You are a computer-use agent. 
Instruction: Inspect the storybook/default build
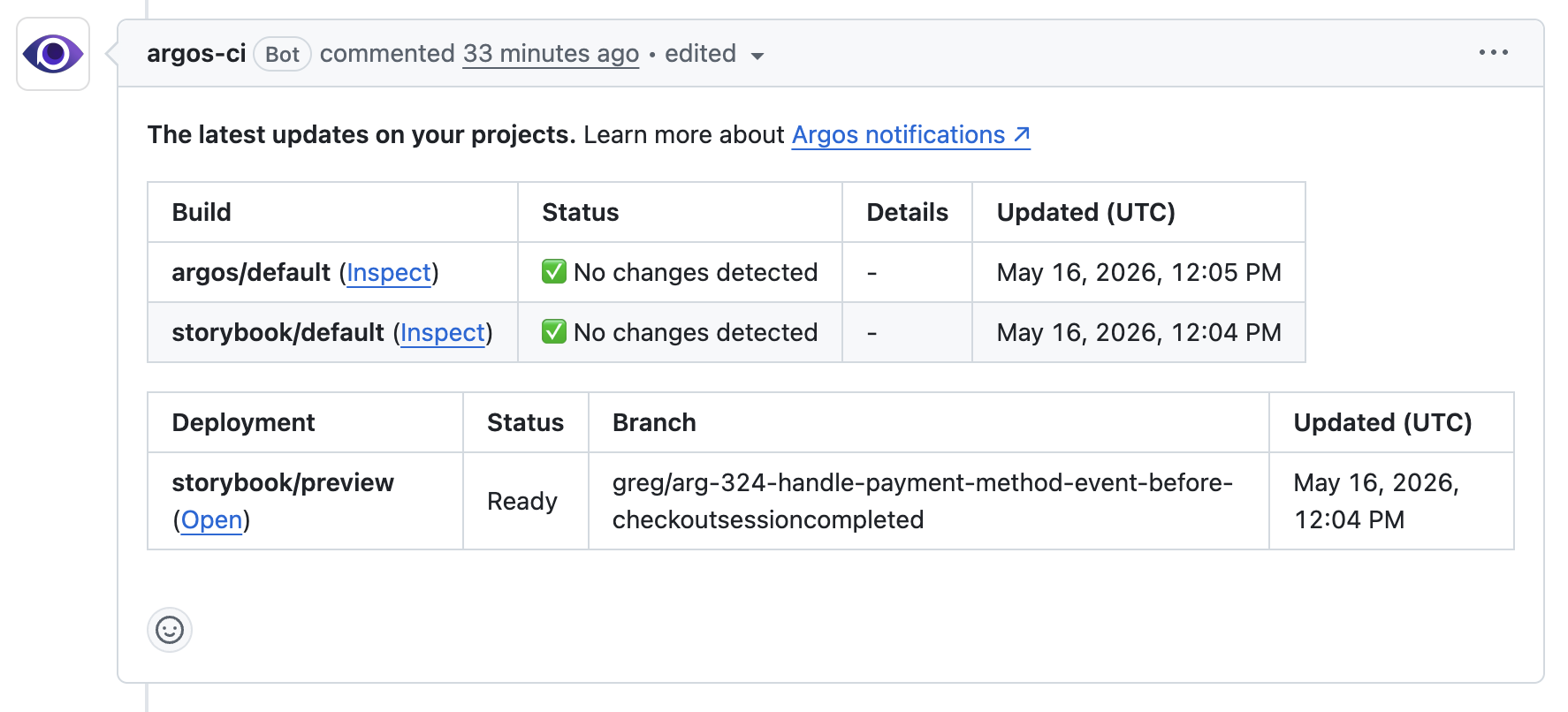[x=443, y=333]
